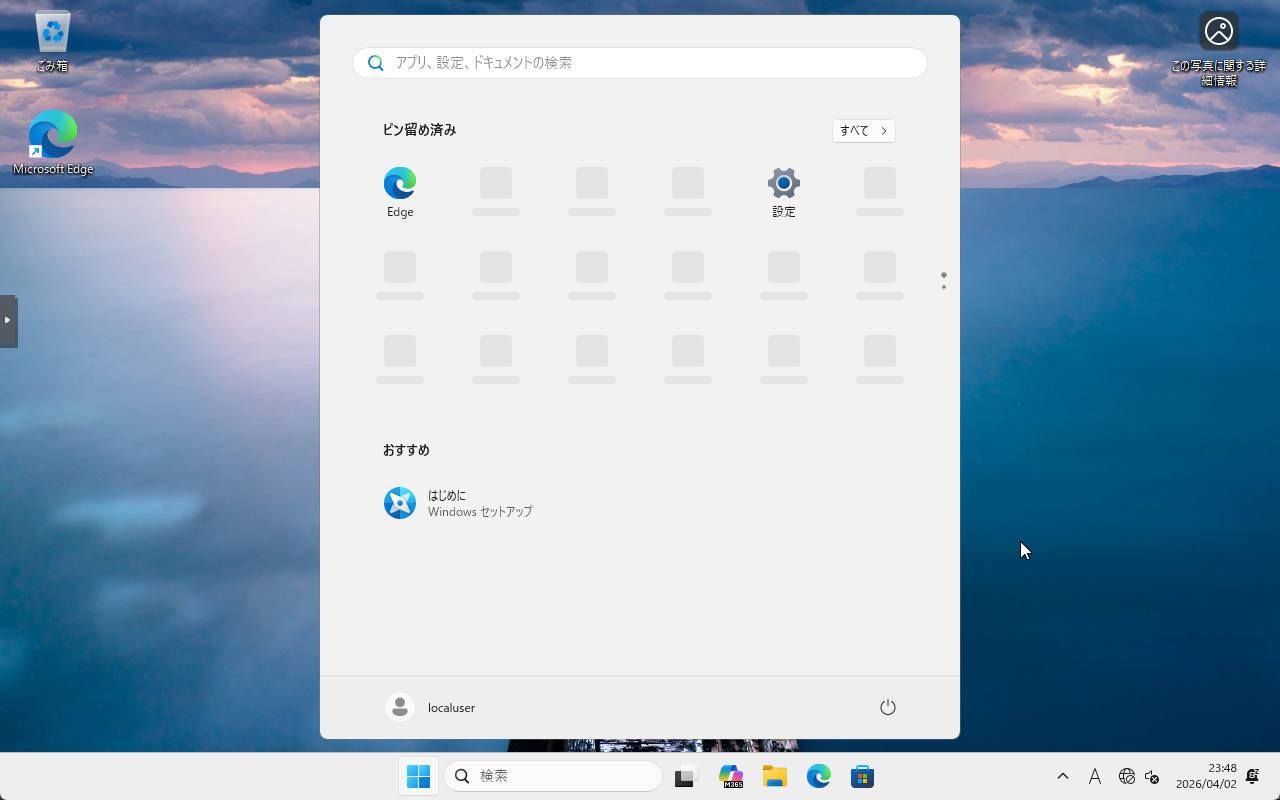Select the localuser account avatar
The image size is (1280, 800).
pos(399,707)
